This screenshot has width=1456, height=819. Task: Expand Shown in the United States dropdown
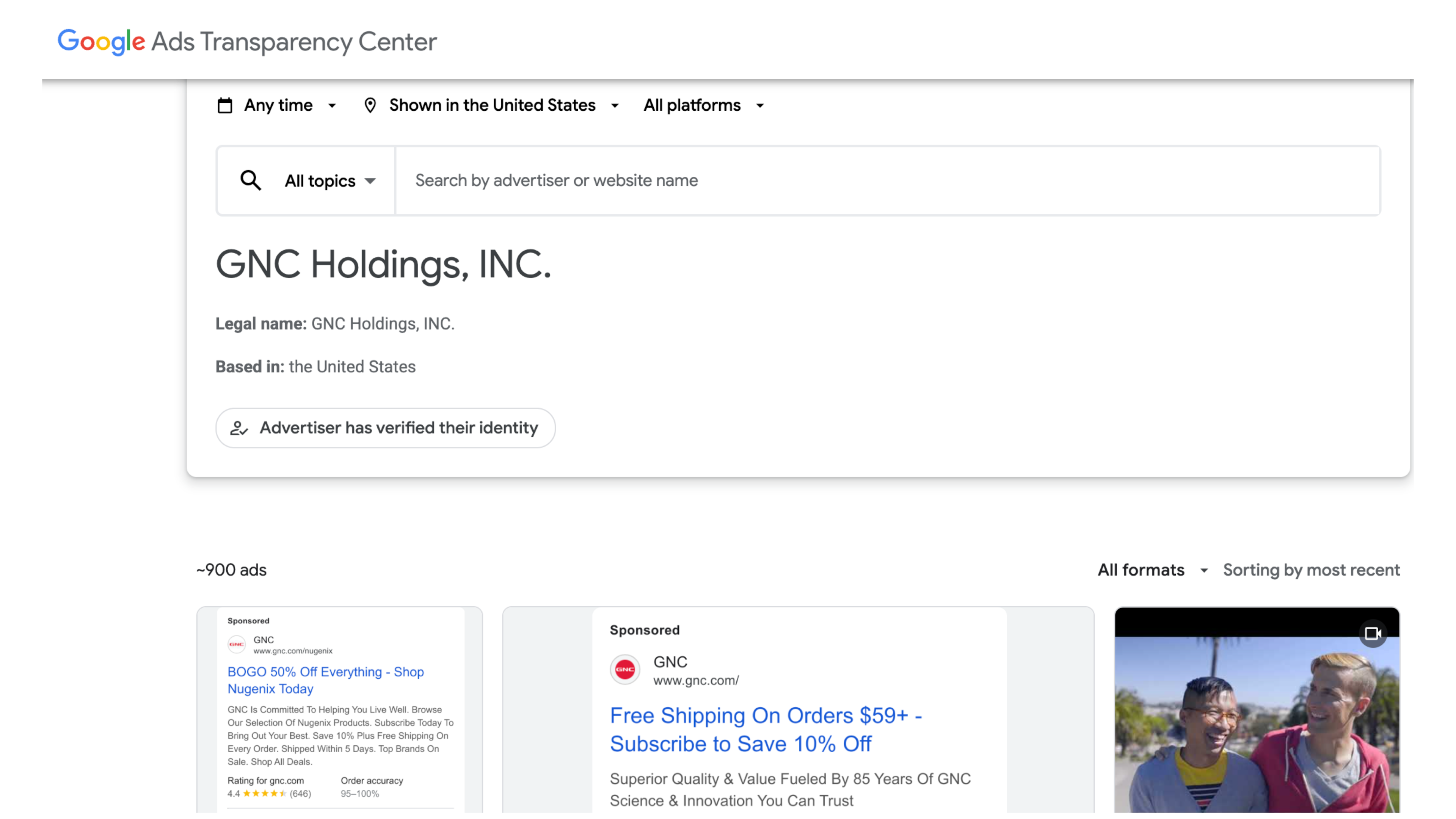(502, 106)
